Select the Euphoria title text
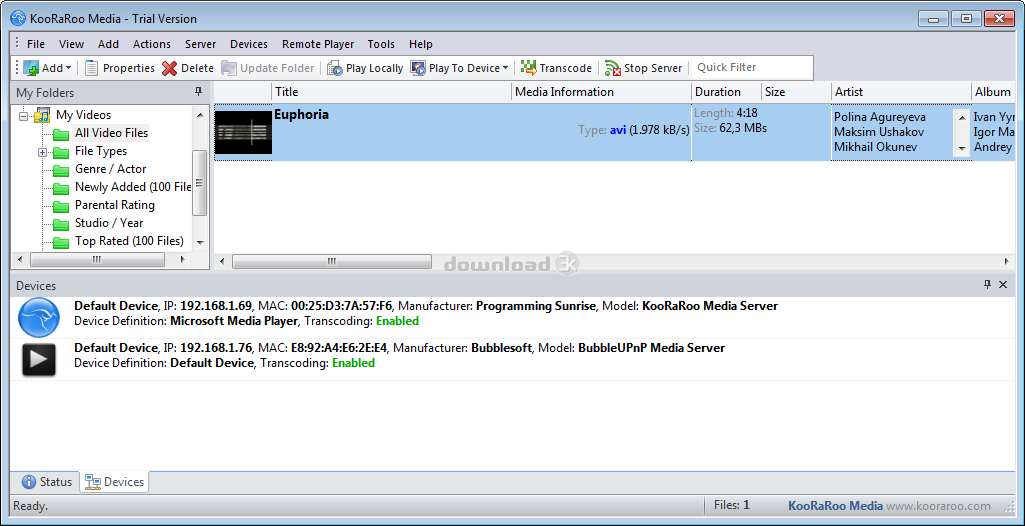1025x526 pixels. pos(301,115)
